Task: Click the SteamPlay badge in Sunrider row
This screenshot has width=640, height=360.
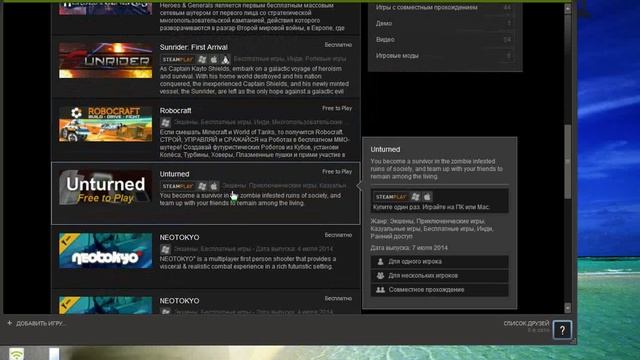Action: coord(178,60)
